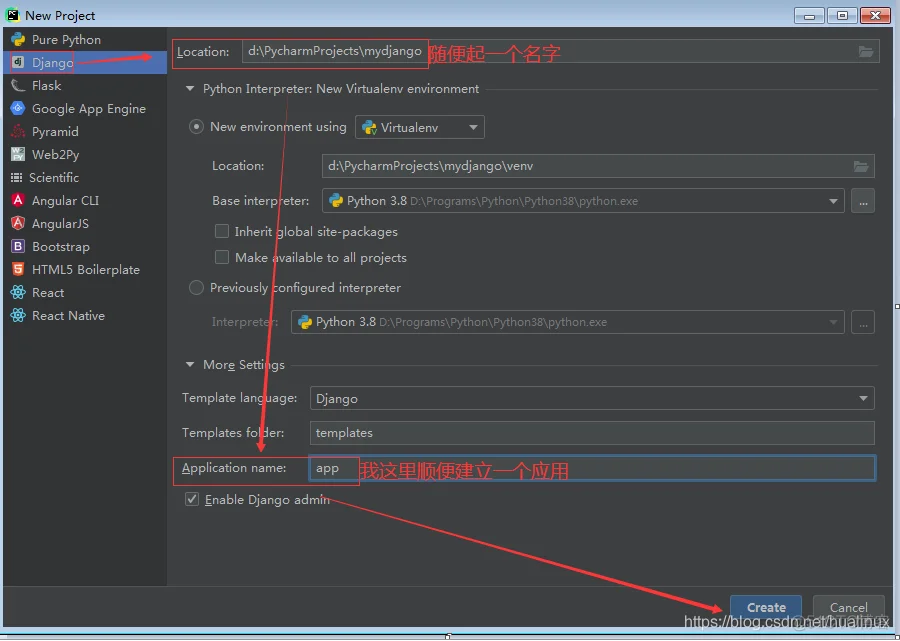Click the Angular CLI icon
This screenshot has height=641, width=900.
pos(18,200)
